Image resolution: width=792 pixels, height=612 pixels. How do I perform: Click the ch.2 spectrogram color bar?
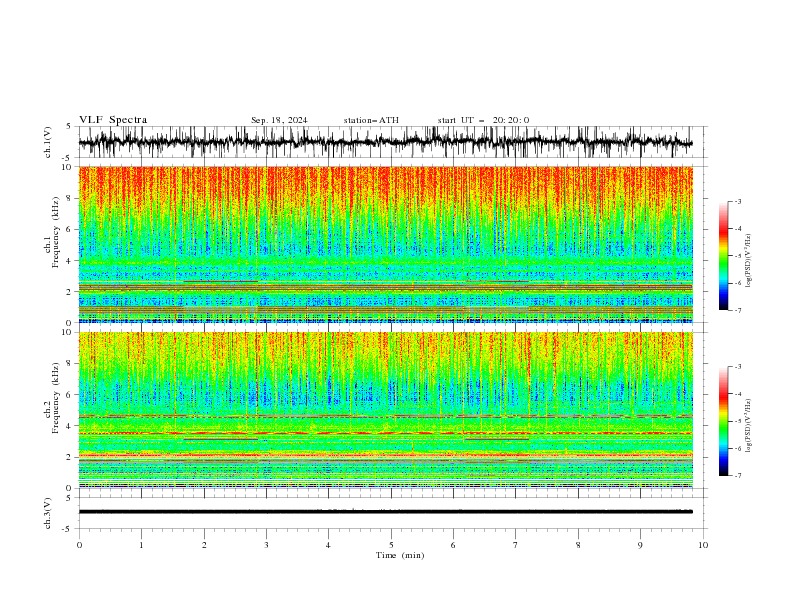pos(723,421)
